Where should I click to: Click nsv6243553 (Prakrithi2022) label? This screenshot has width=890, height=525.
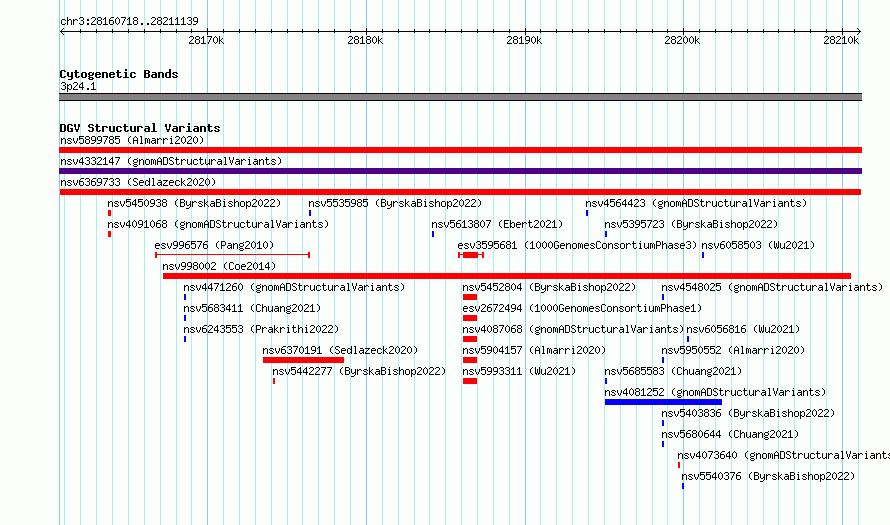pos(261,329)
